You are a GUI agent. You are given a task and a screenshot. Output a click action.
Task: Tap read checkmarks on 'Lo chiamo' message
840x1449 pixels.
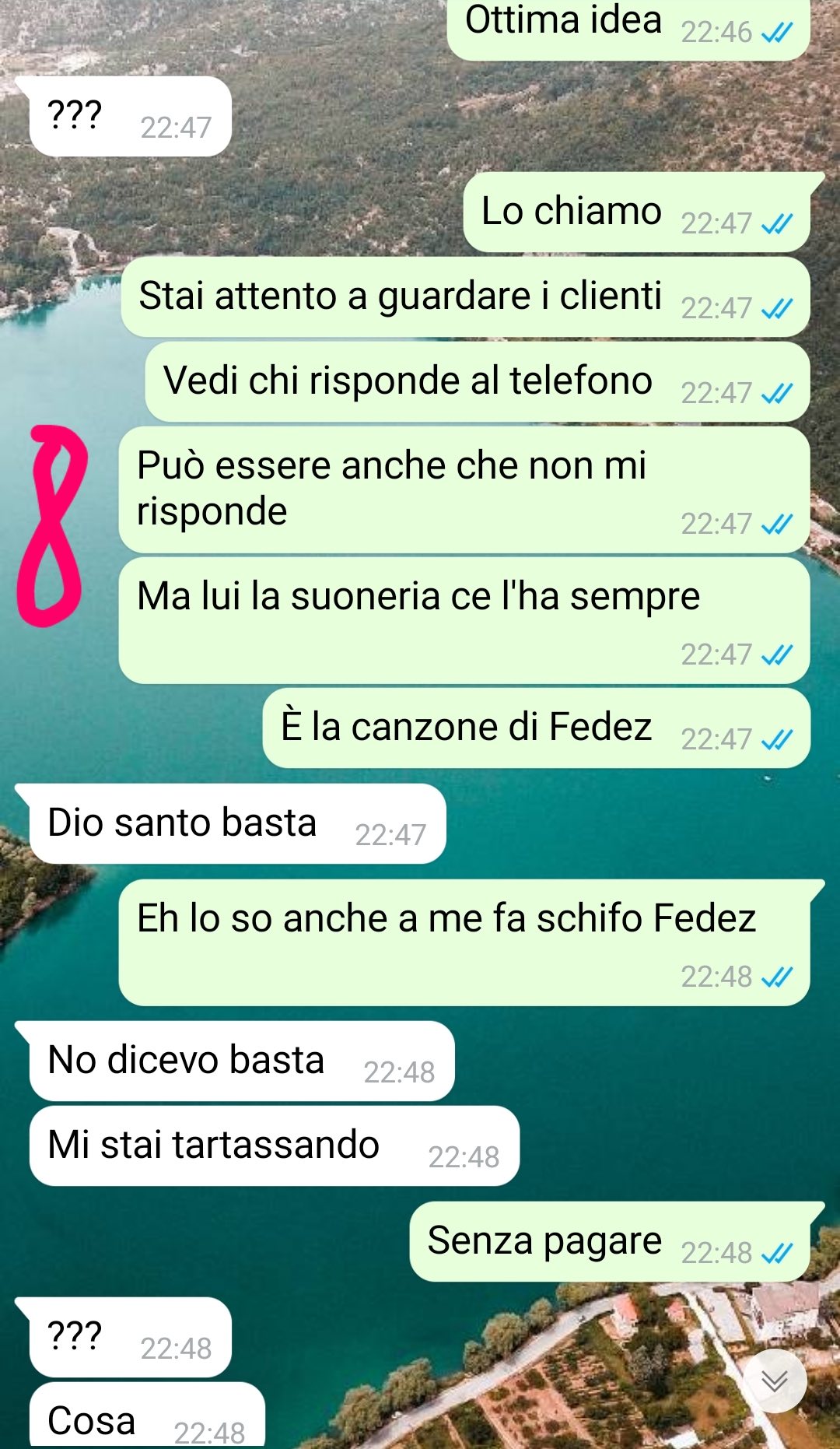point(777,224)
